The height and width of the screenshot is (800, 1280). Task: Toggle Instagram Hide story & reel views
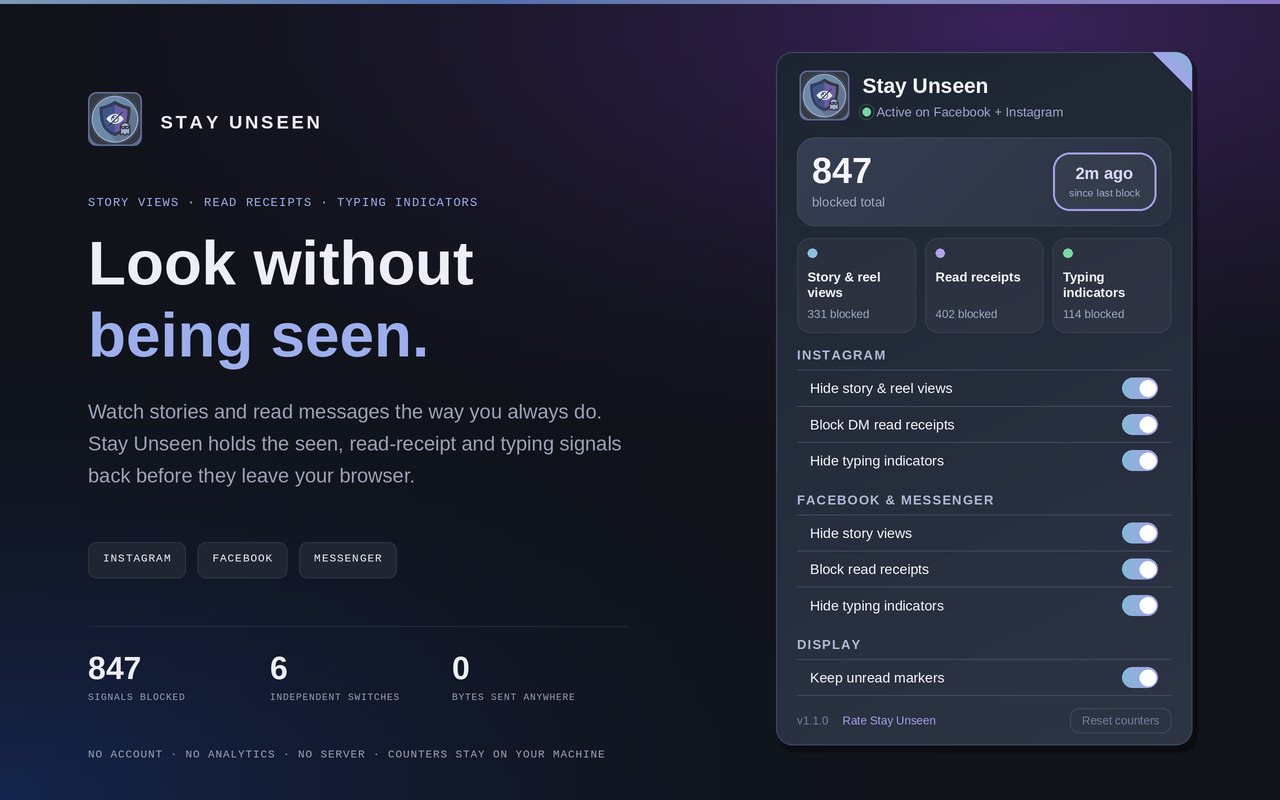[x=1140, y=388]
